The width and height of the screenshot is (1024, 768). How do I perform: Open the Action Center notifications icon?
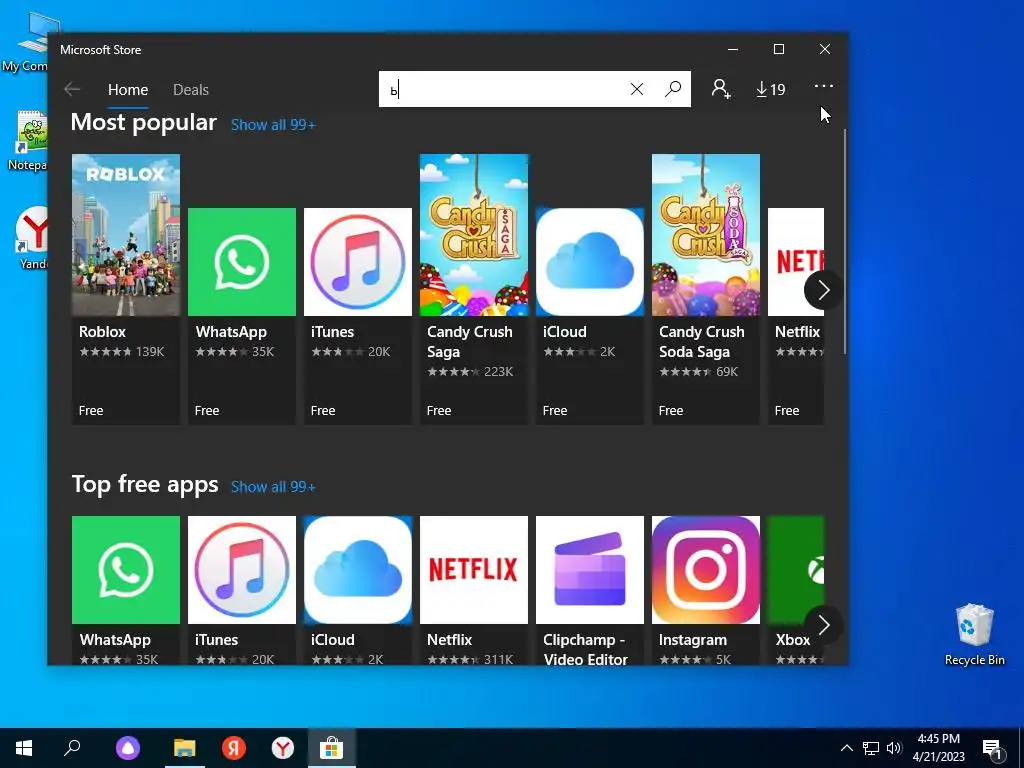[x=993, y=748]
